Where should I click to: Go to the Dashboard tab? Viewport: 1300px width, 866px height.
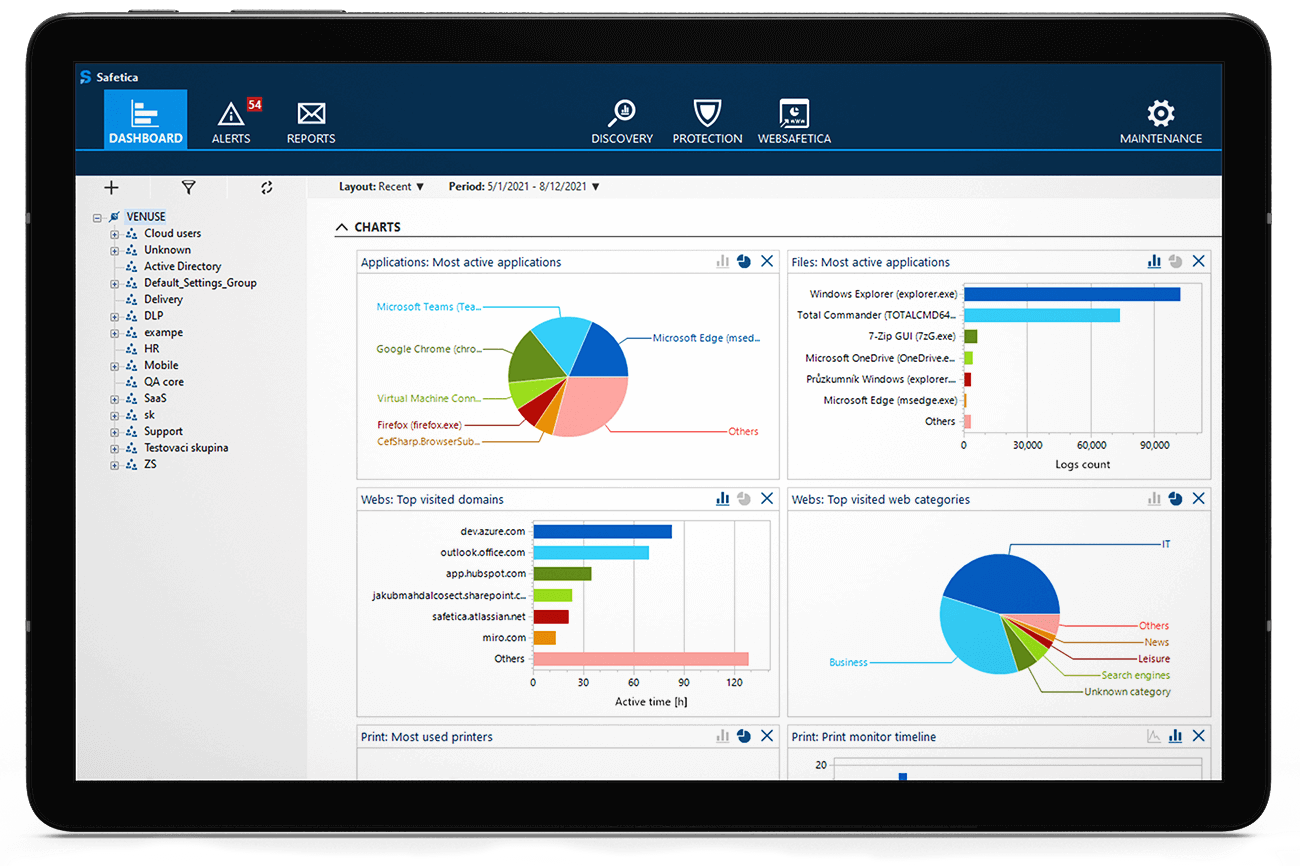pos(145,122)
